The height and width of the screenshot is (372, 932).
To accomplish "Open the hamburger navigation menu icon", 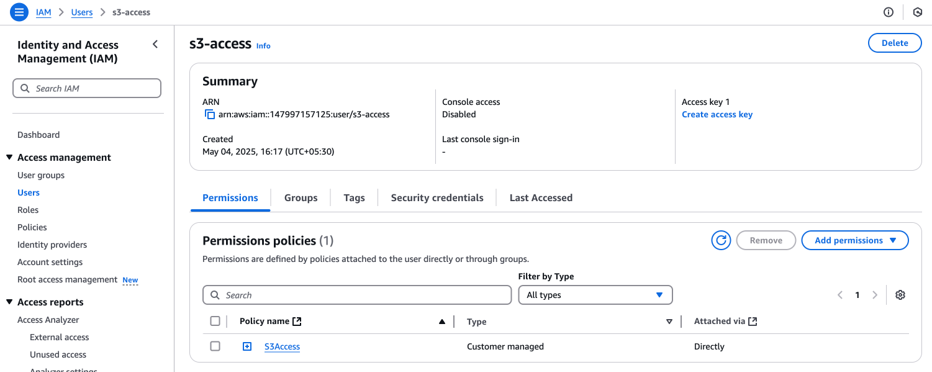I will pos(19,12).
